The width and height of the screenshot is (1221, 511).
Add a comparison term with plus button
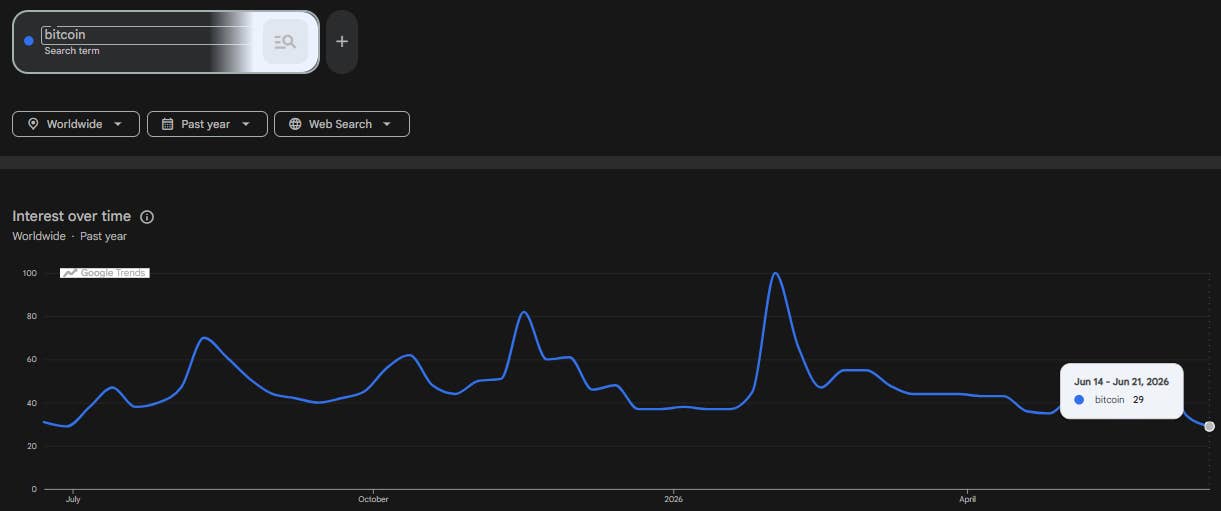(342, 42)
